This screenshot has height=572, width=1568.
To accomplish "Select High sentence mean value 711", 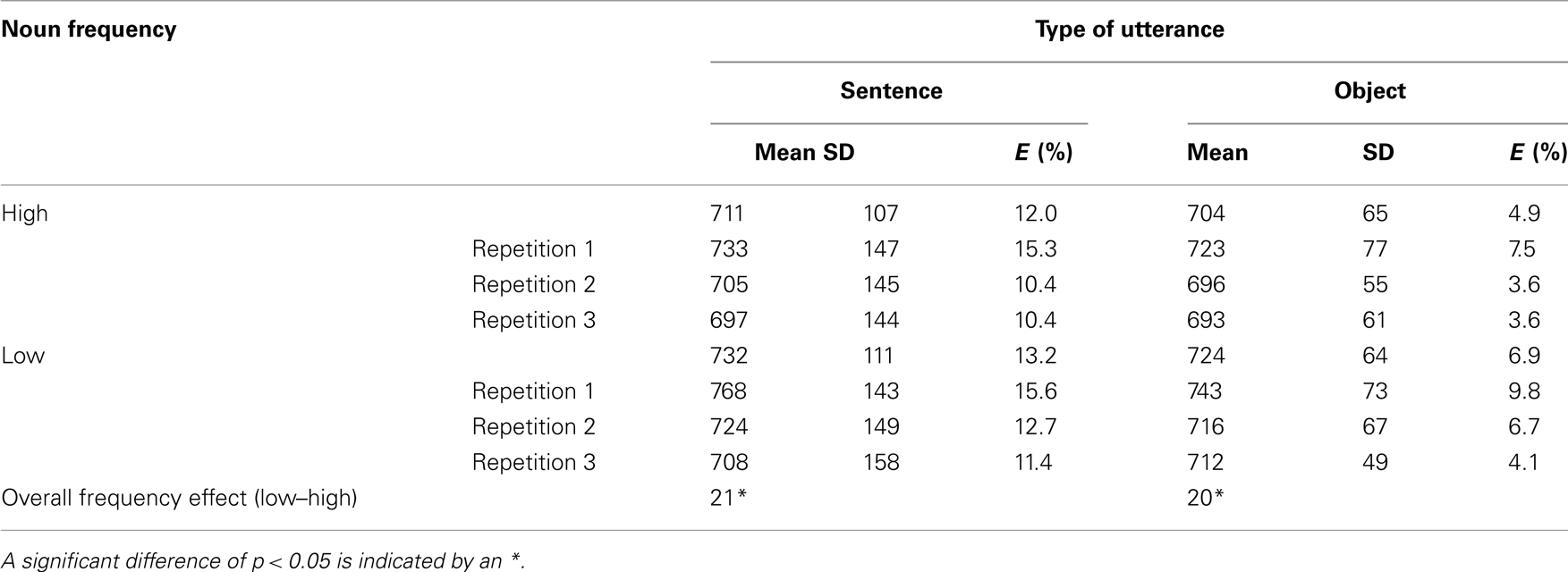I will 726,214.
